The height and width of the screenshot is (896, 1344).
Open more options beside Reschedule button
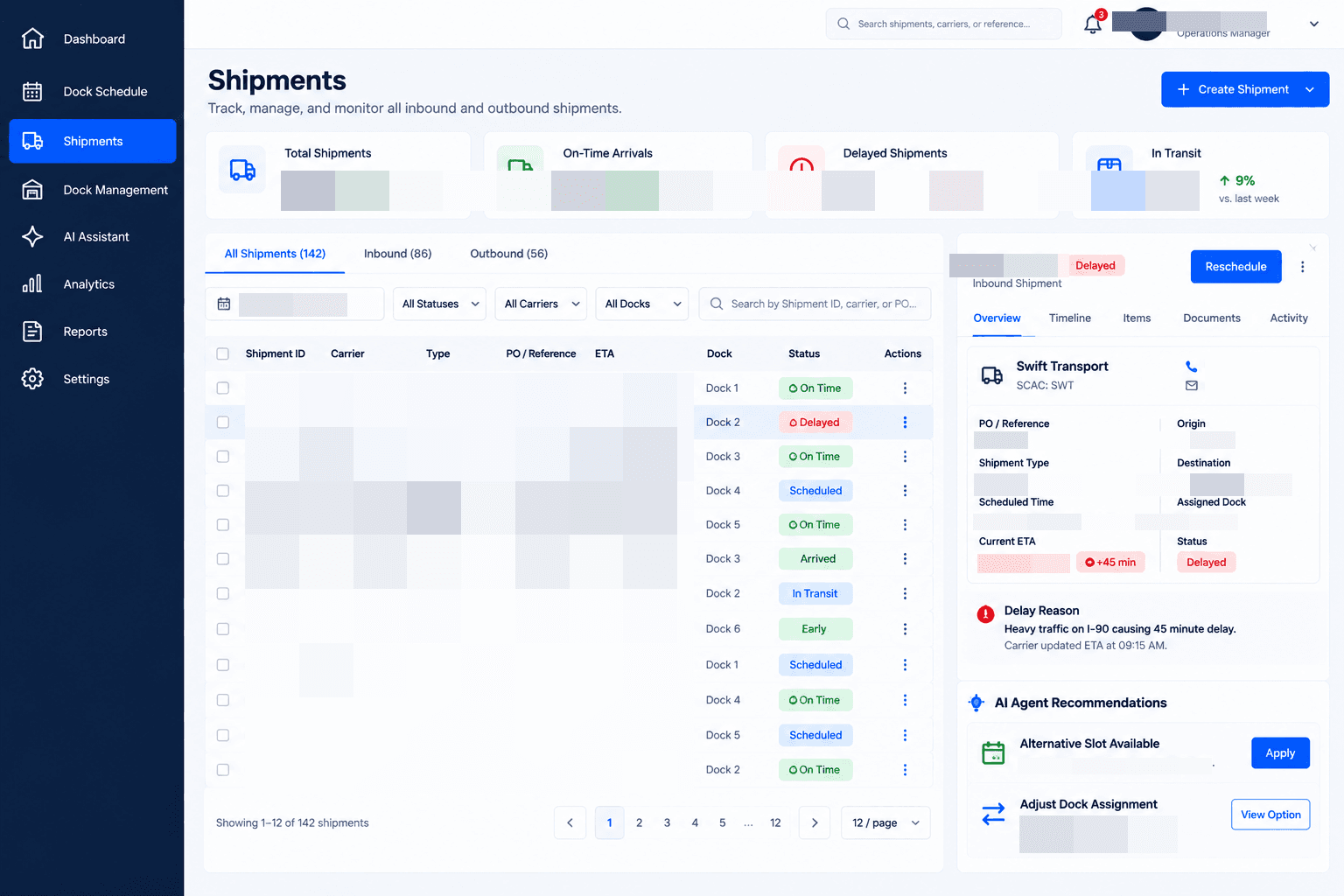tap(1302, 267)
